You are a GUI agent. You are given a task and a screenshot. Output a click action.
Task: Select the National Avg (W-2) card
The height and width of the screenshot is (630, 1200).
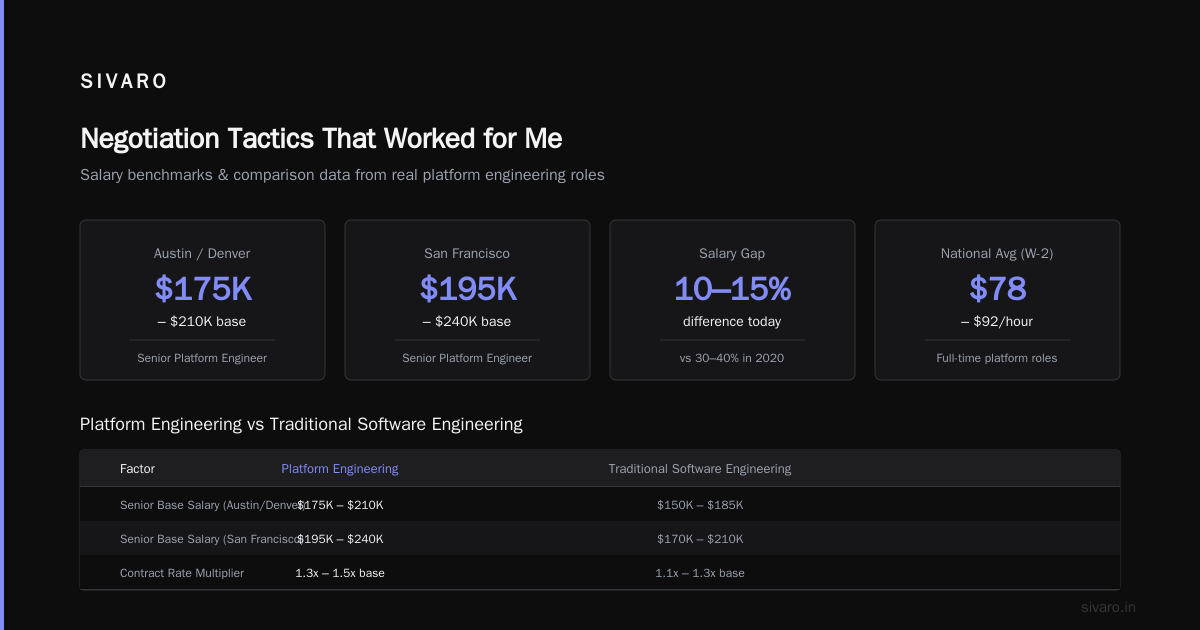coord(997,300)
